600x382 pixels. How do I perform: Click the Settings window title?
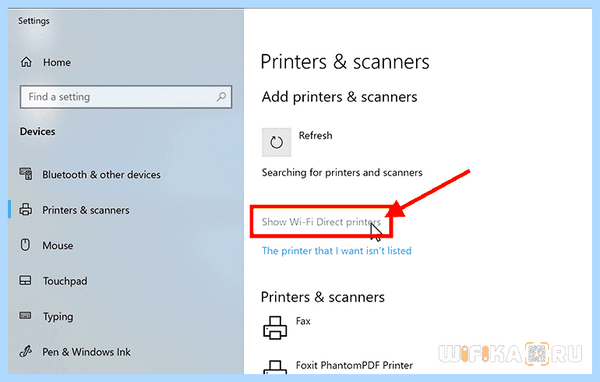pos(34,21)
